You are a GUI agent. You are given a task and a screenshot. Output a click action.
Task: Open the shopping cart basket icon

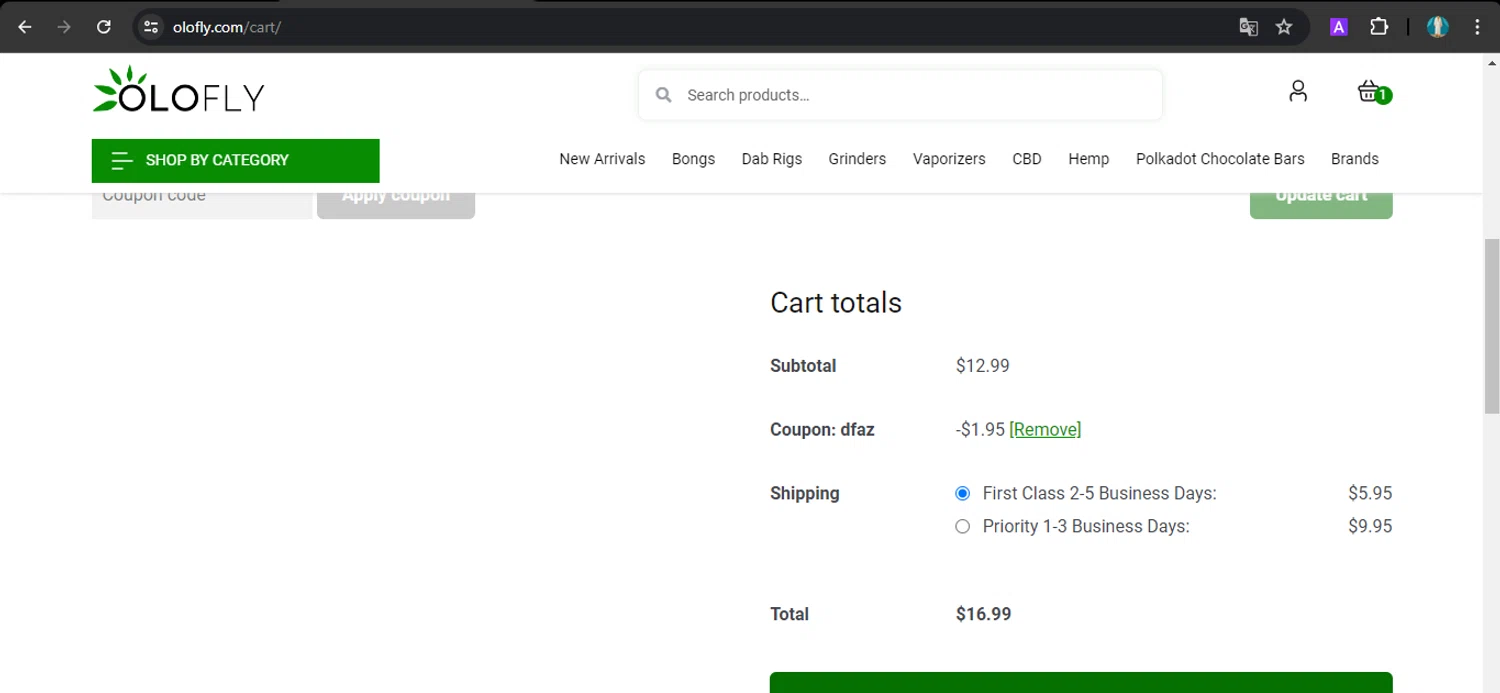[x=1369, y=92]
